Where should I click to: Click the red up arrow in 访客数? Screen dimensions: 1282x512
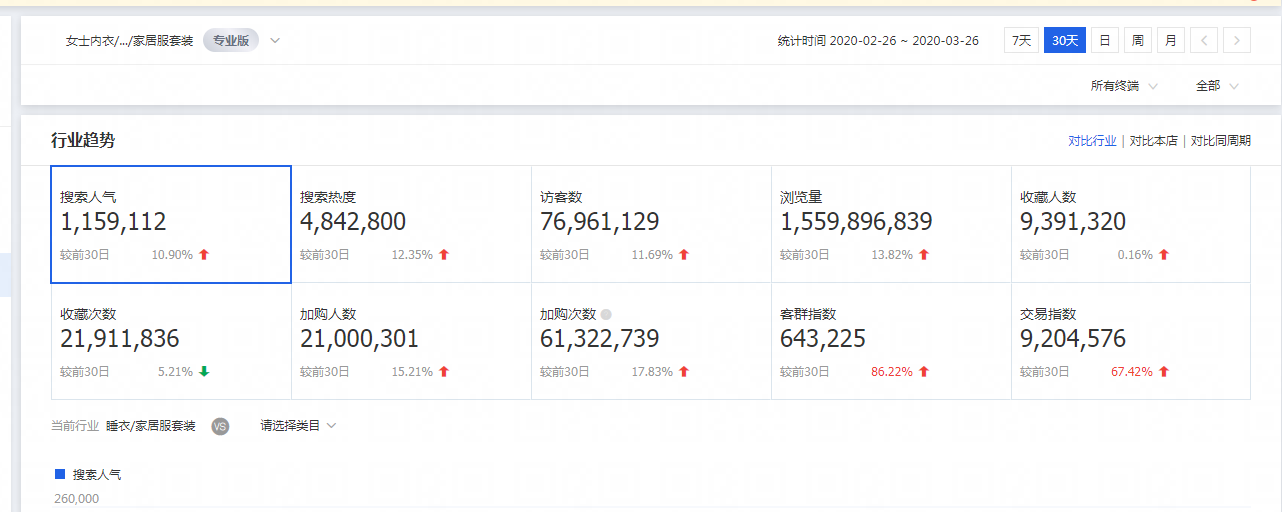(684, 255)
